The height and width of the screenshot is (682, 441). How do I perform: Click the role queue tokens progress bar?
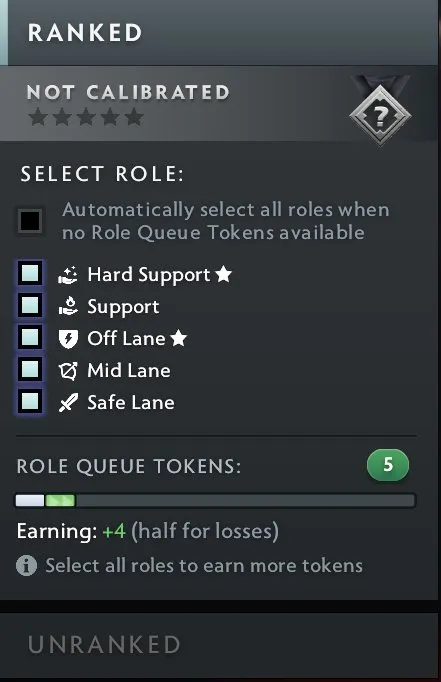[216, 501]
